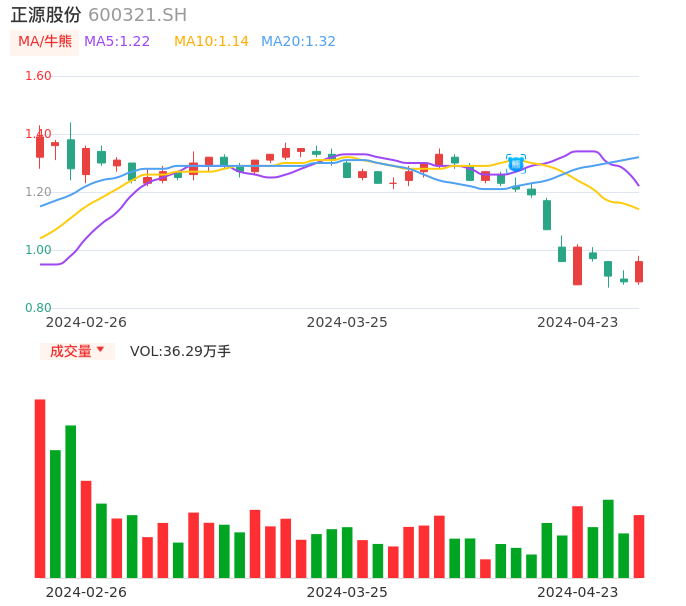Click the 1.60 price axis label

[x=38, y=76]
